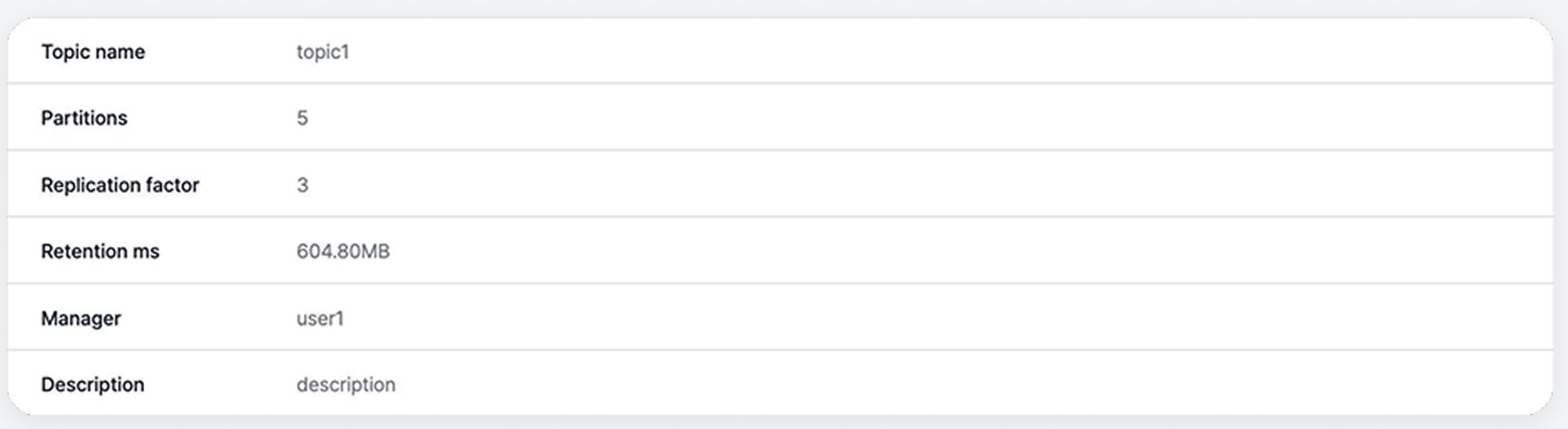Image resolution: width=1568 pixels, height=429 pixels.
Task: Click the 'Description' field label
Action: [92, 384]
